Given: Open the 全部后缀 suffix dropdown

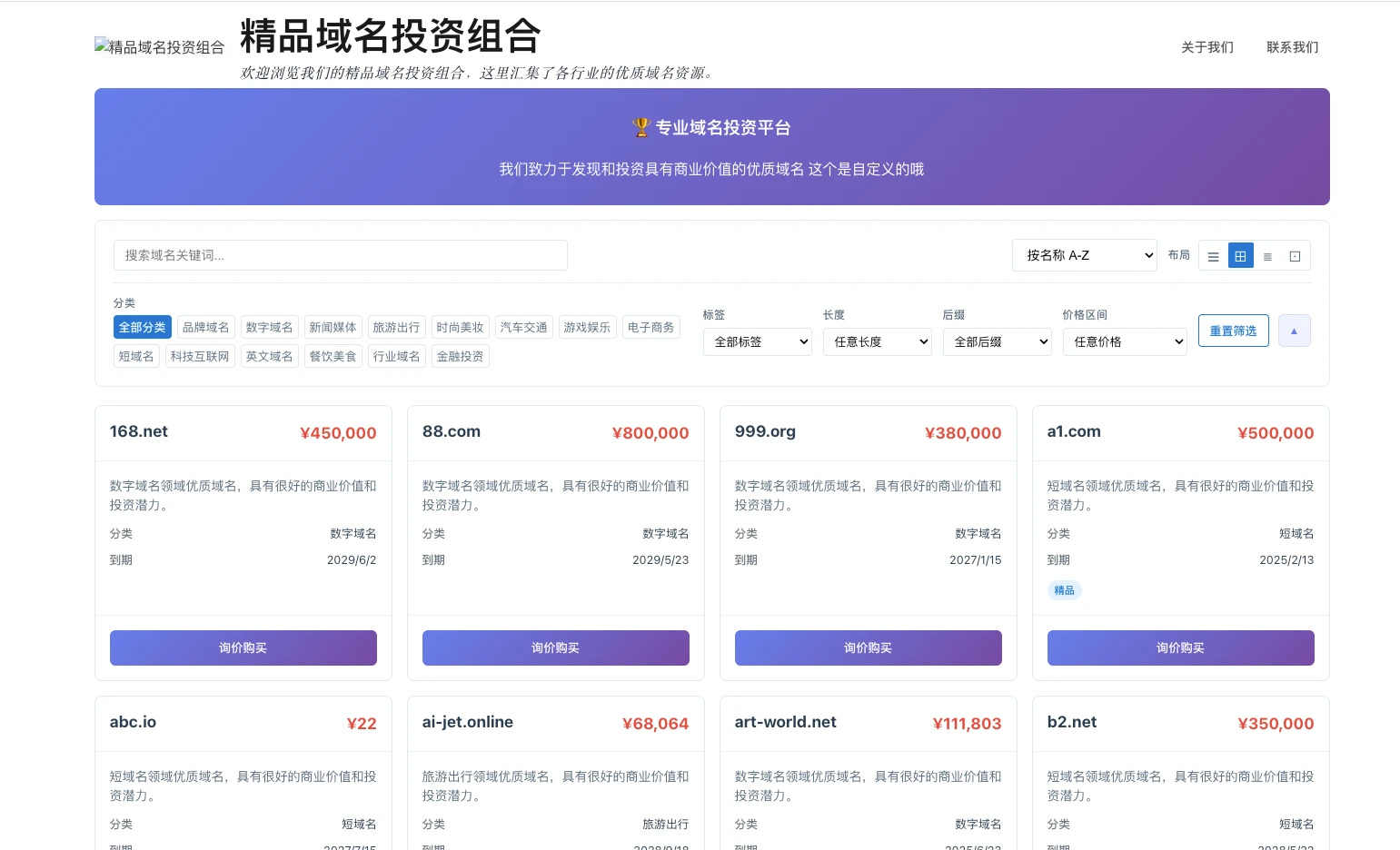Looking at the screenshot, I should pyautogui.click(x=997, y=341).
